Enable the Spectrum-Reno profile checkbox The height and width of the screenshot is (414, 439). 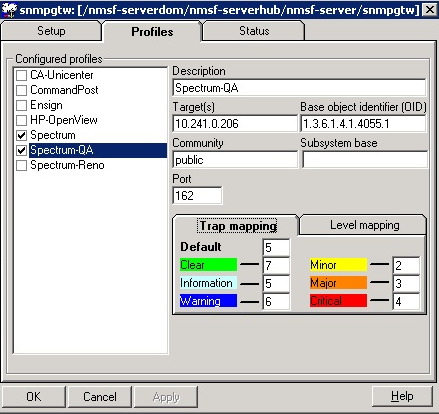(x=21, y=165)
